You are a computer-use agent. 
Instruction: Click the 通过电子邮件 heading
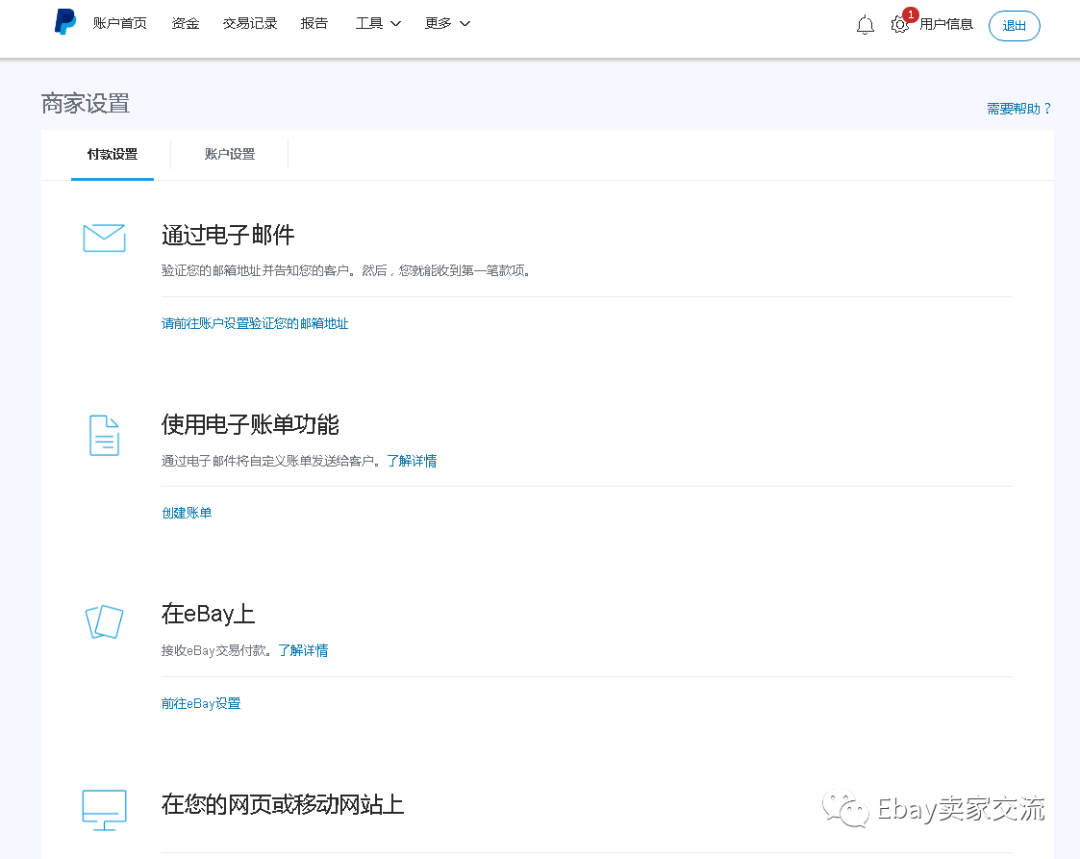click(228, 235)
